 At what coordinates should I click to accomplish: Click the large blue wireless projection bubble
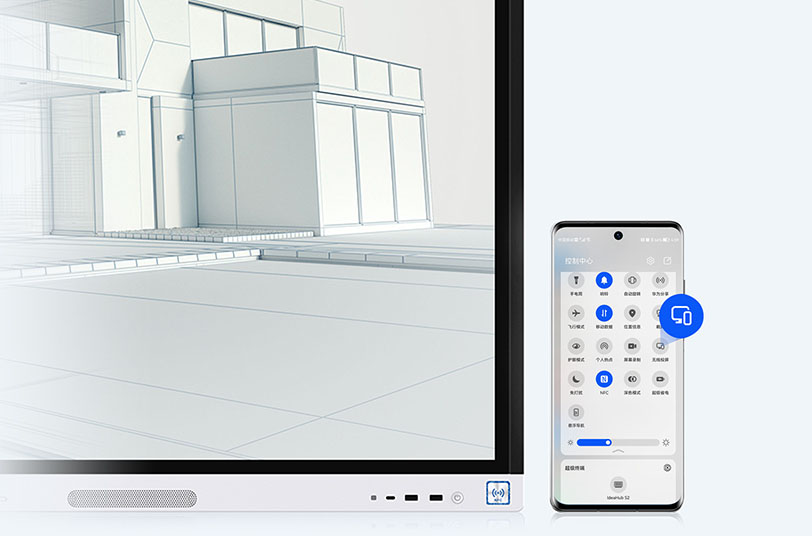682,316
